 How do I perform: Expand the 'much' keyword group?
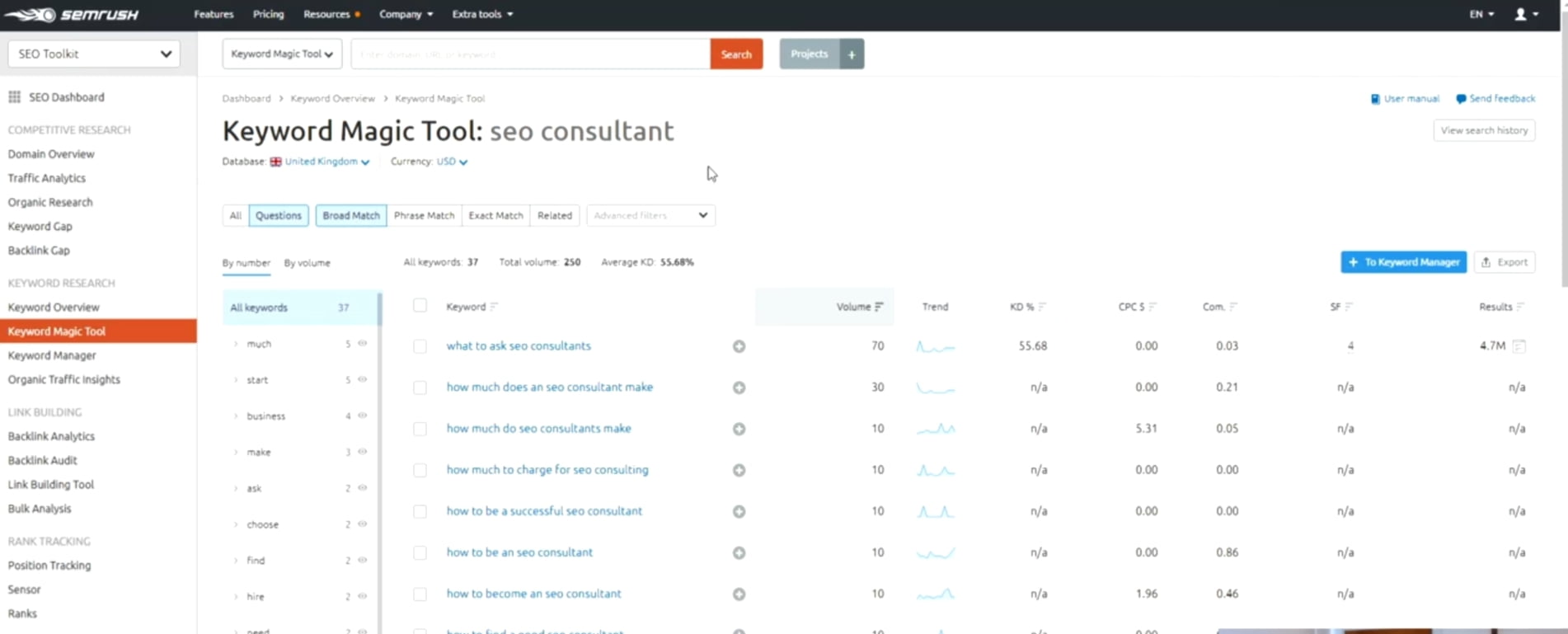236,344
